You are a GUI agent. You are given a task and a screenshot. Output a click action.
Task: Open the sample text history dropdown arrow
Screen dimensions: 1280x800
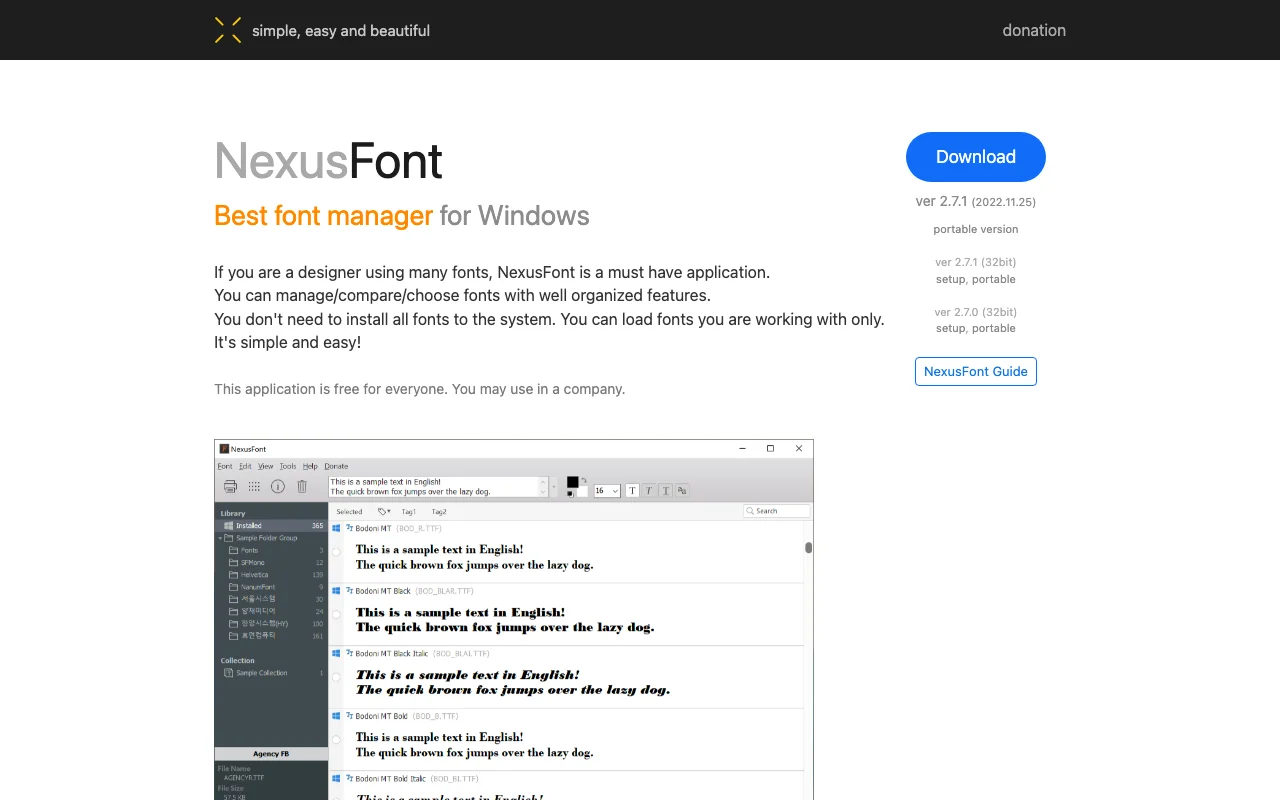tap(553, 487)
